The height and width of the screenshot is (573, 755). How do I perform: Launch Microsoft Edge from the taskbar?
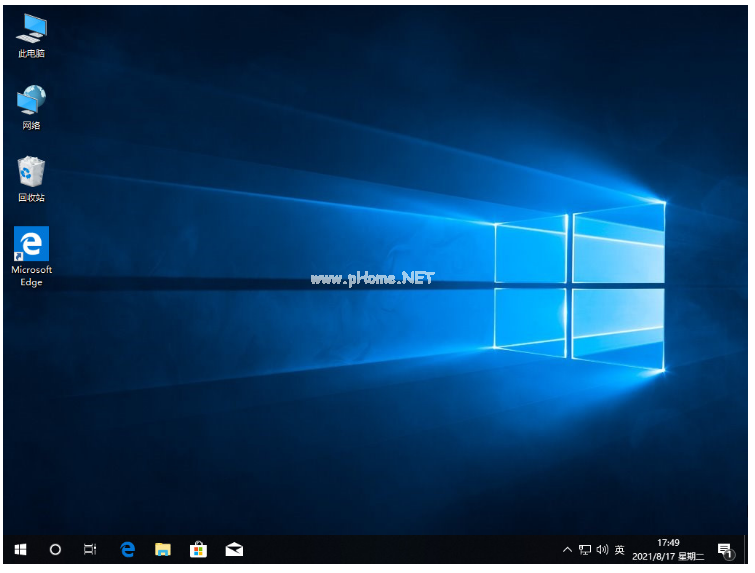[x=127, y=549]
